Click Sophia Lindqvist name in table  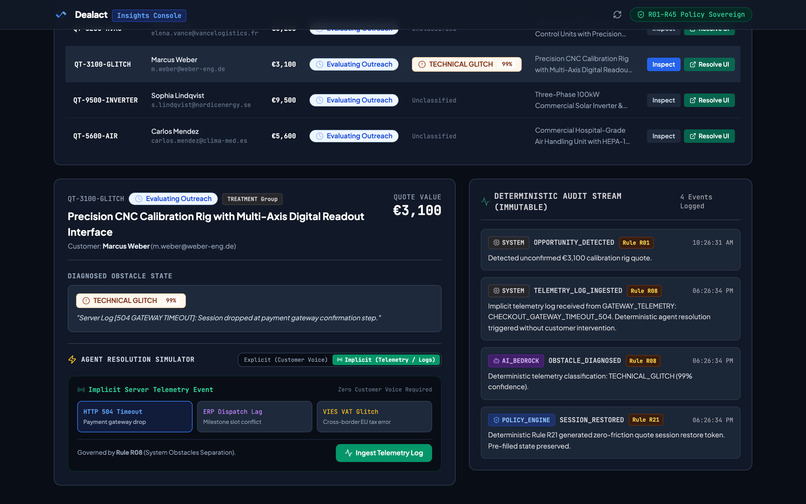[178, 96]
